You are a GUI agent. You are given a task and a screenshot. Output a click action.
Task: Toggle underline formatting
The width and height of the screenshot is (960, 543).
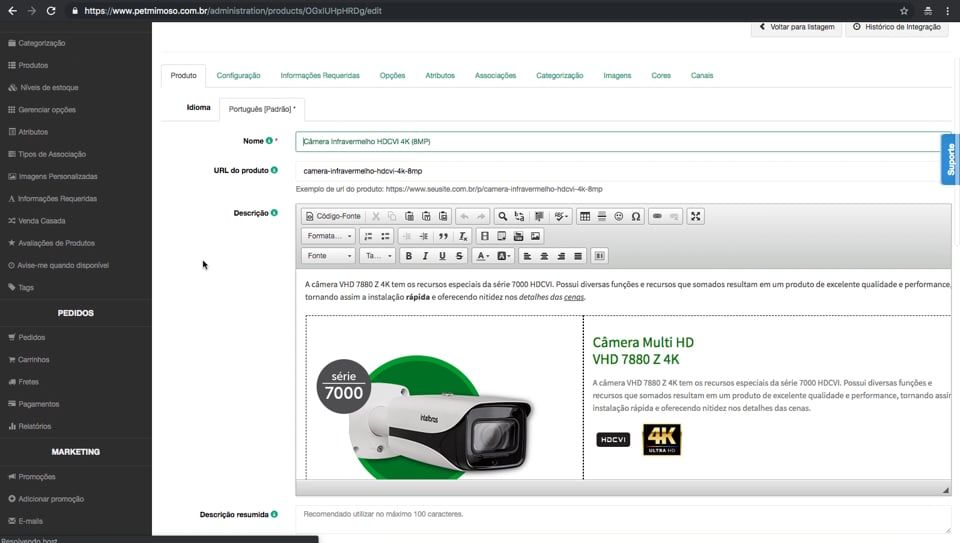(x=442, y=256)
